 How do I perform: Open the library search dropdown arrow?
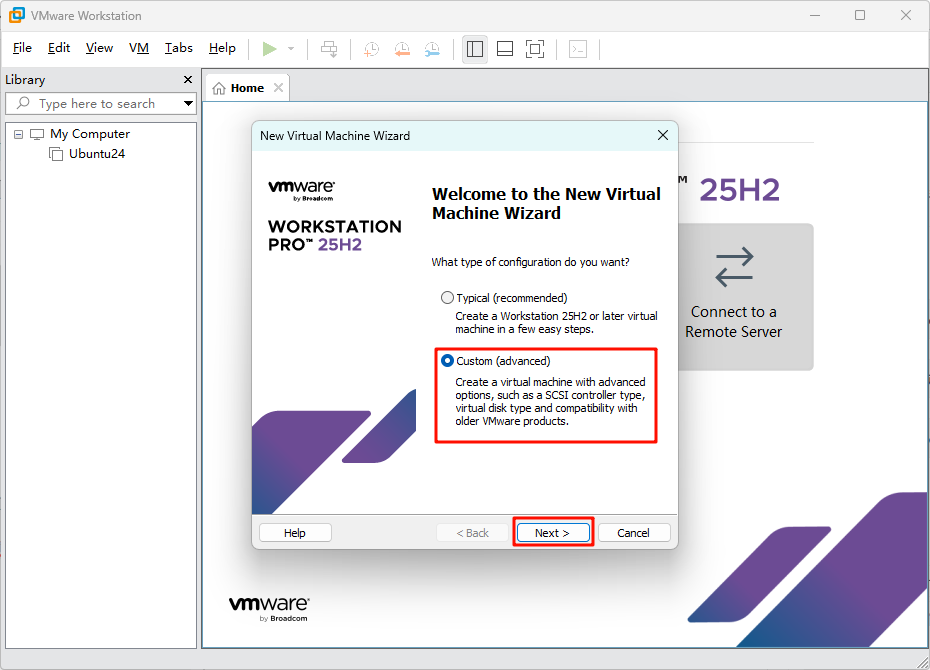coord(189,104)
